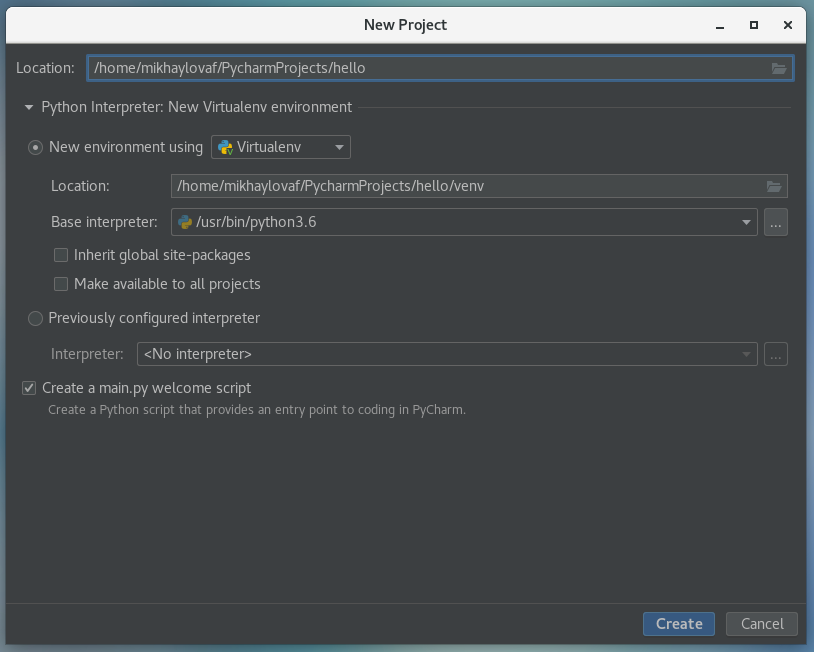Open the No interpreter dropdown list
This screenshot has height=652, width=814.
(446, 354)
